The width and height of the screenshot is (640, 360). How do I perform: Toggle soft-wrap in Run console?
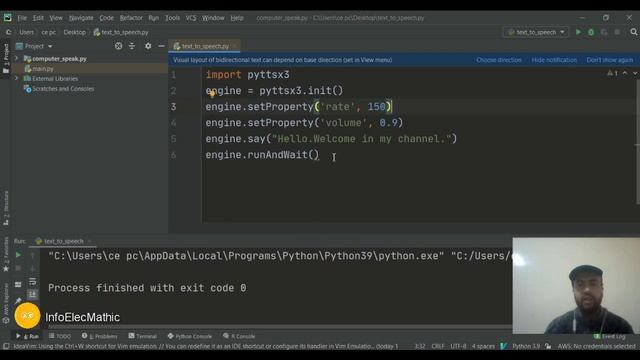click(32, 282)
